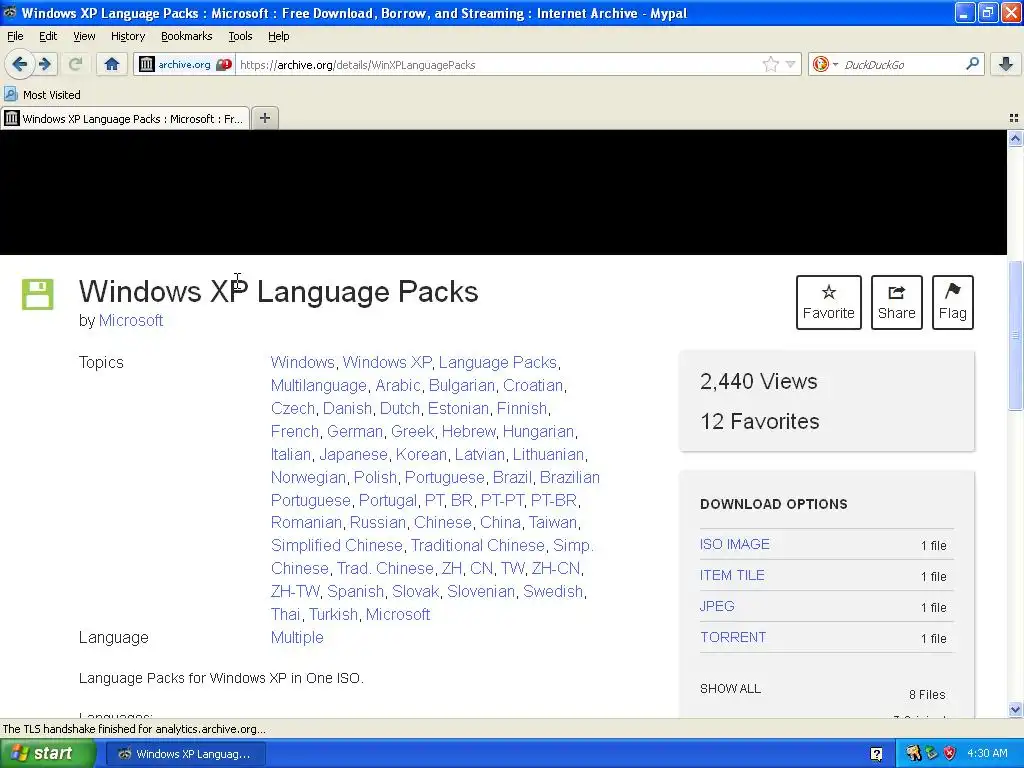Open the ZH-TW topic link
The height and width of the screenshot is (768, 1024).
point(295,591)
